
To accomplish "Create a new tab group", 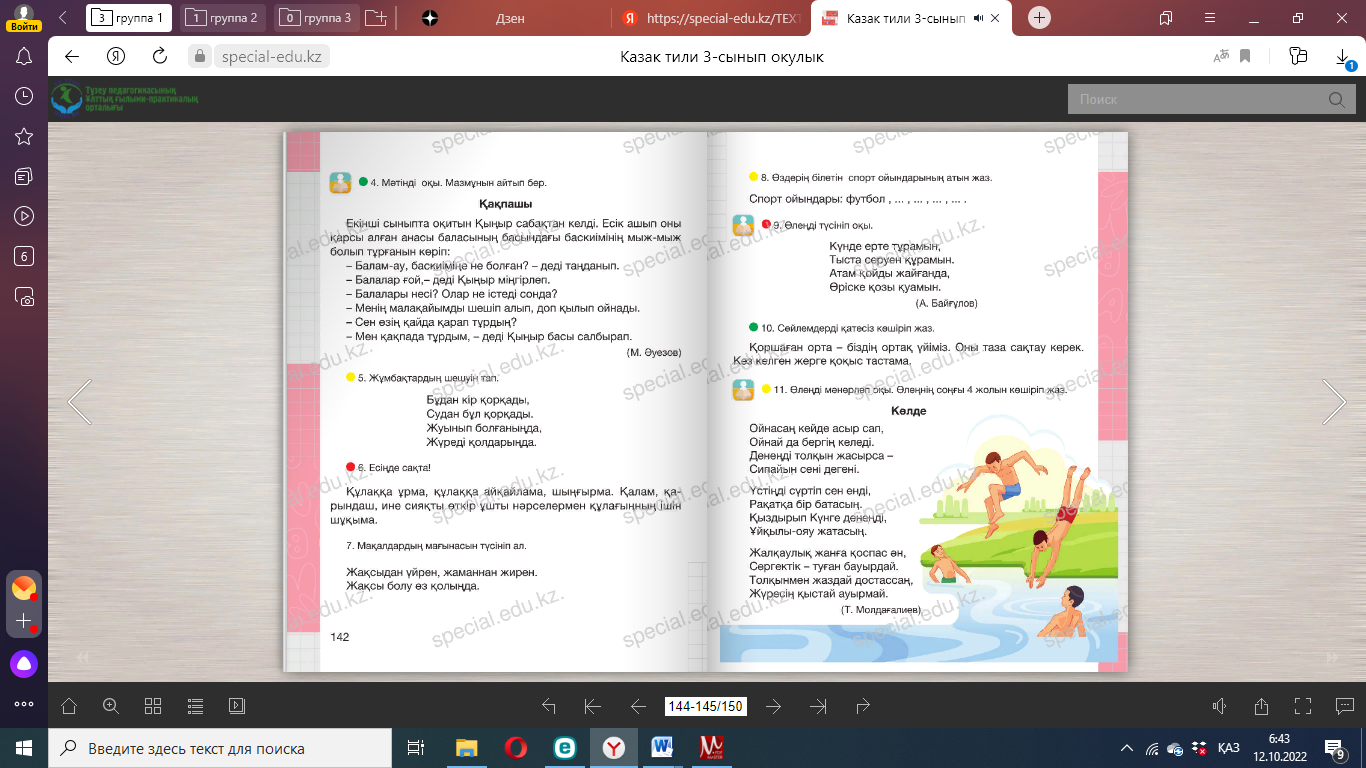I will (x=376, y=18).
